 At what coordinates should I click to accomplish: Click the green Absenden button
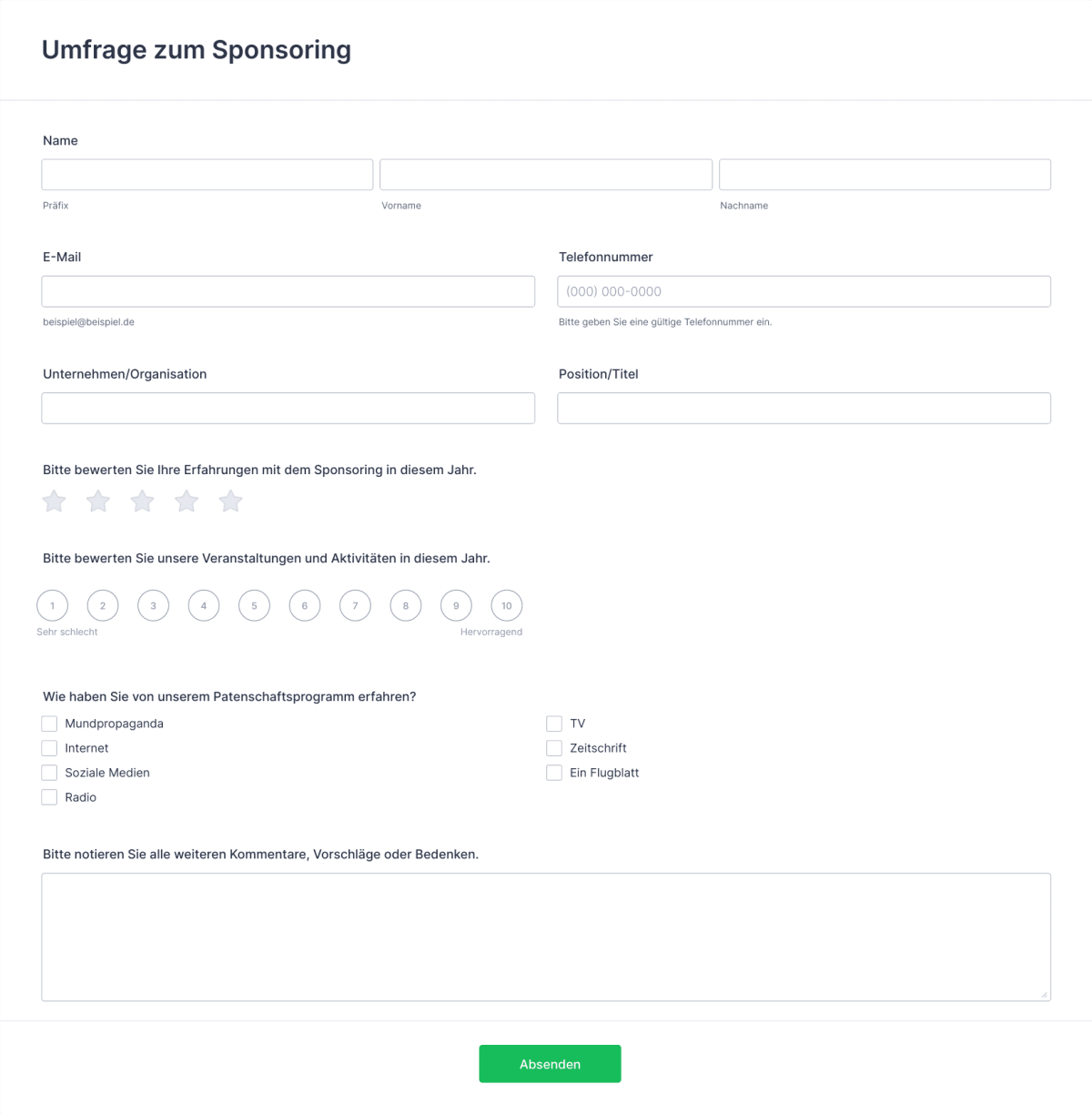click(x=550, y=1063)
